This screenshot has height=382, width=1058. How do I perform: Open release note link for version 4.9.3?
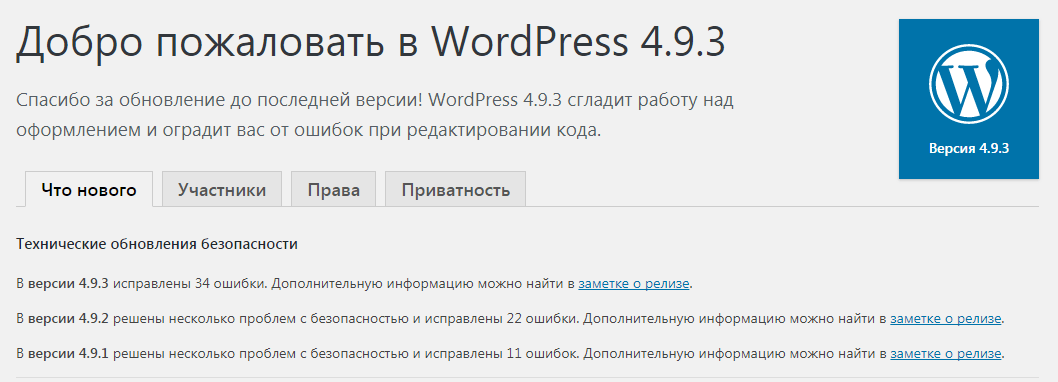[x=634, y=284]
